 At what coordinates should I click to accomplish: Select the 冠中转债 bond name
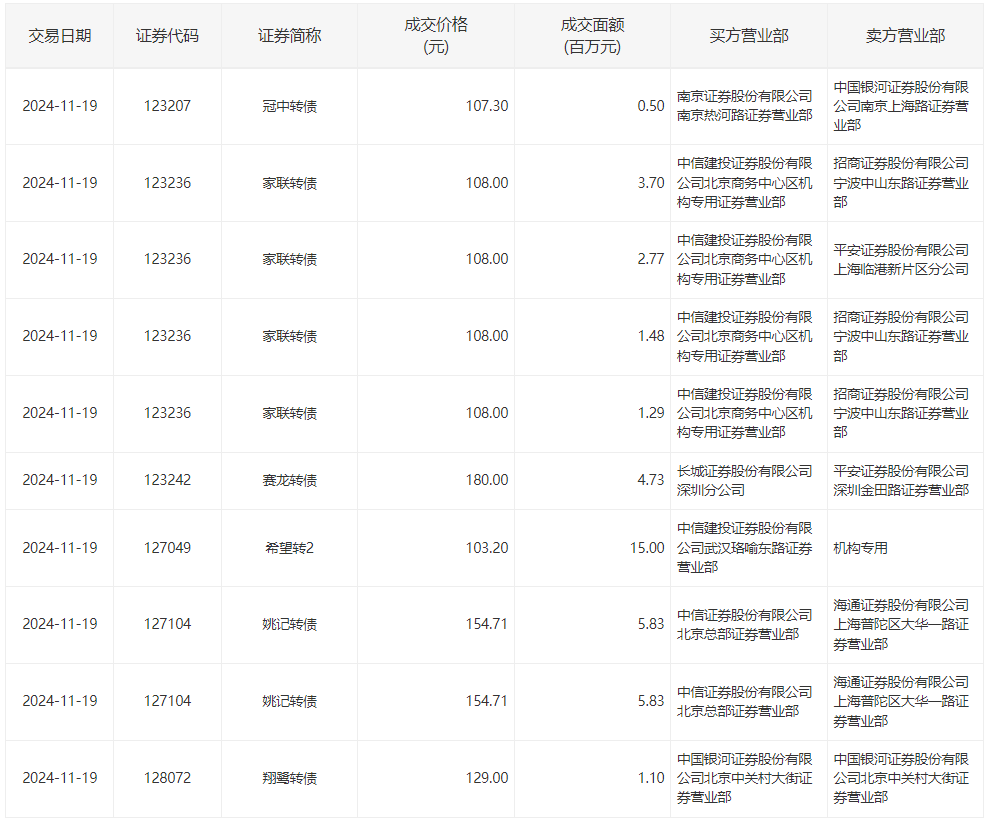[289, 106]
